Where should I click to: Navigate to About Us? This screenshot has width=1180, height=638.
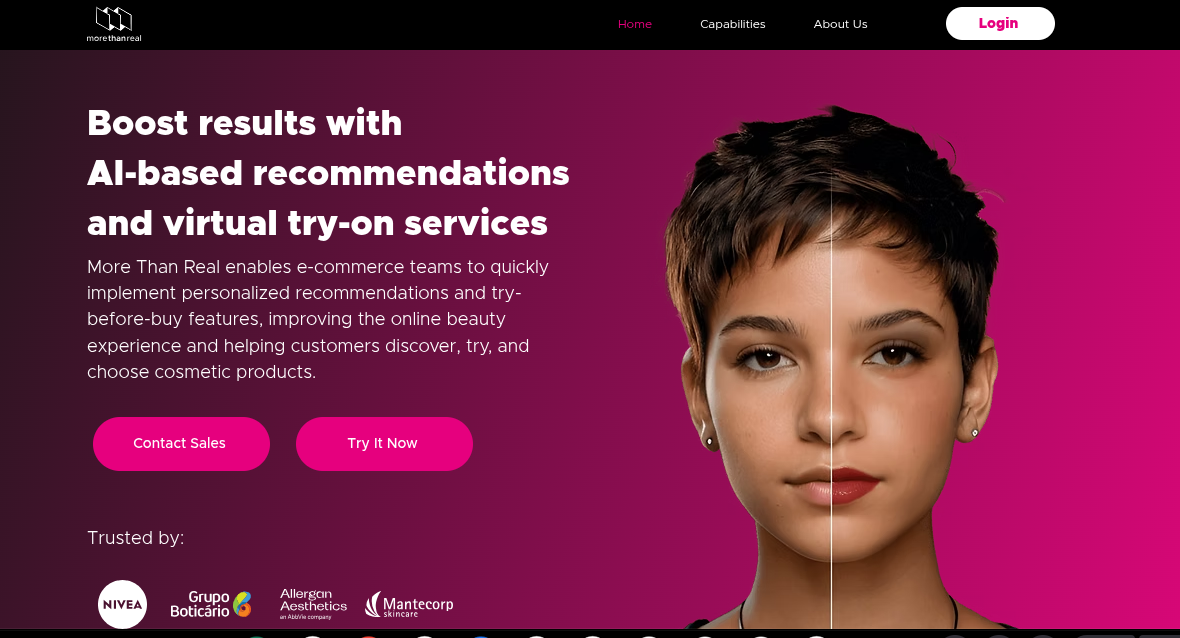[840, 24]
